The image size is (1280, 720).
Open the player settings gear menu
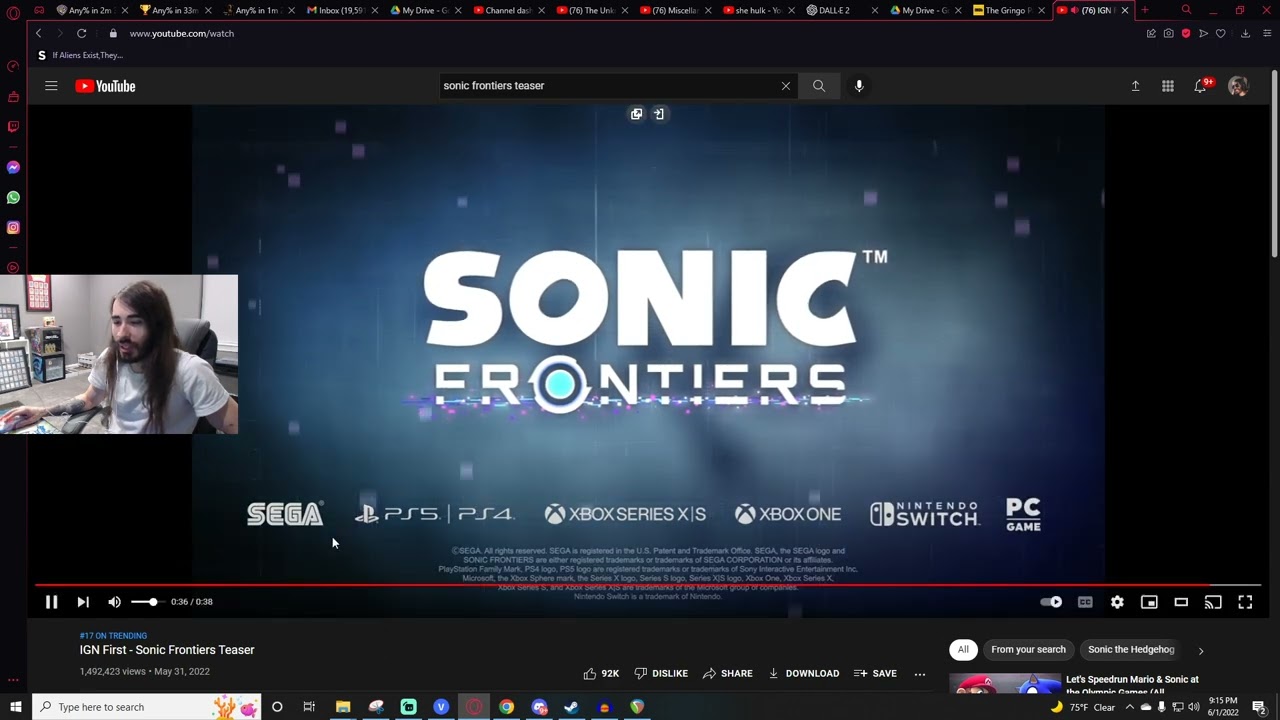(x=1117, y=602)
